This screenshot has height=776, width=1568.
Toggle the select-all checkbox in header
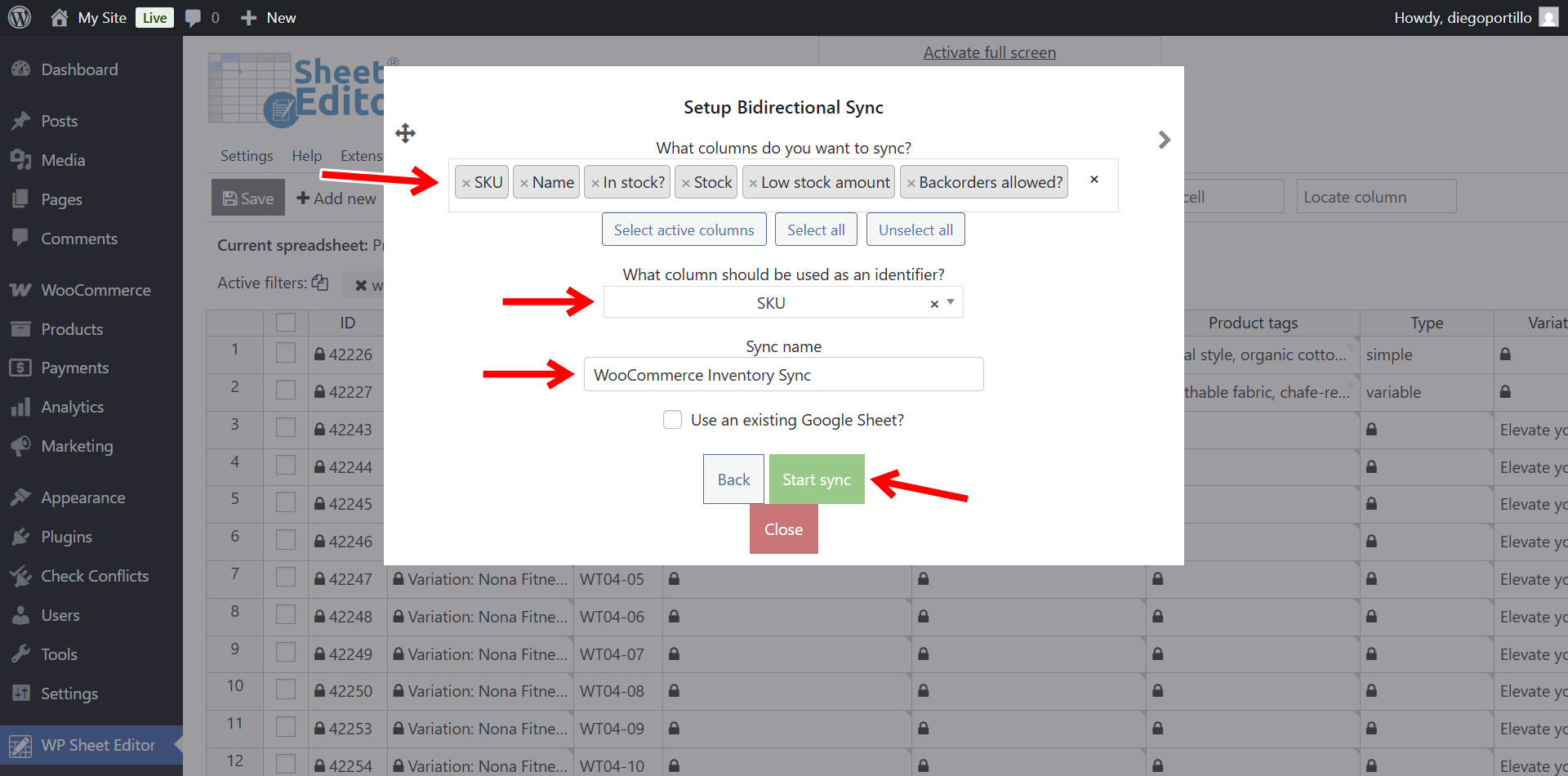click(x=285, y=323)
